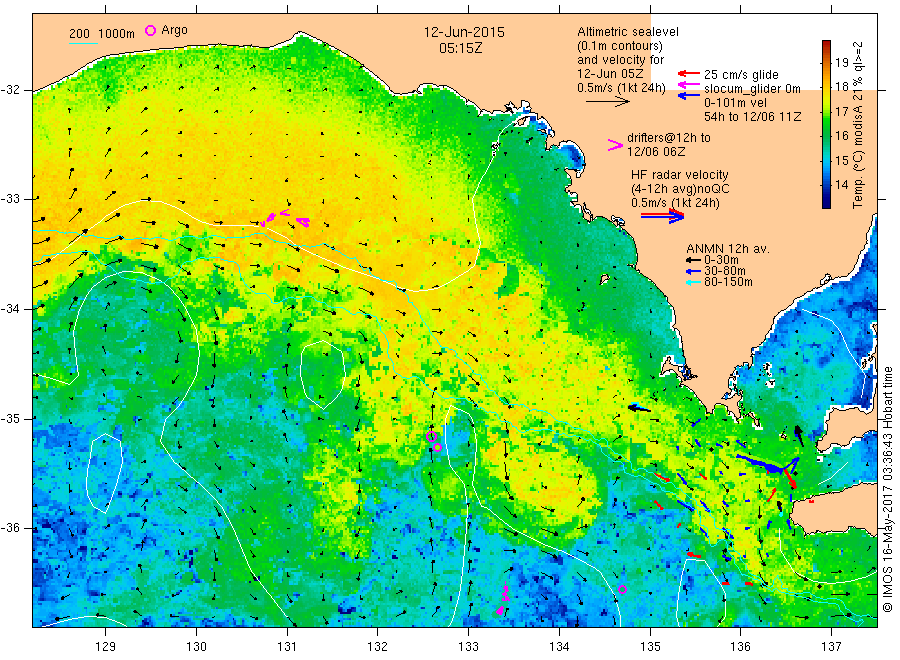Click the "25 cm/s glide" label
The height and width of the screenshot is (660, 900).
tap(741, 75)
